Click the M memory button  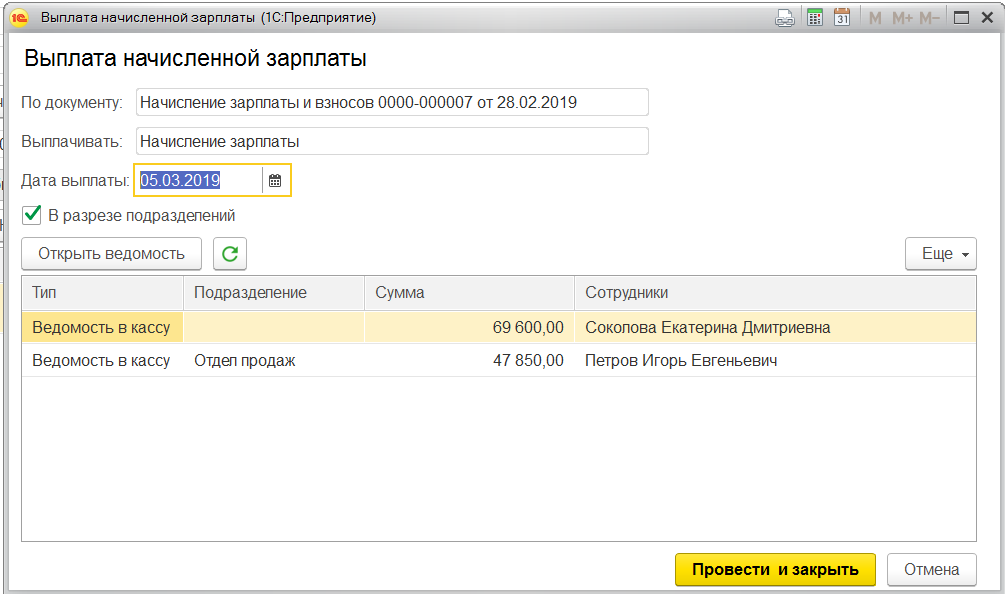876,17
